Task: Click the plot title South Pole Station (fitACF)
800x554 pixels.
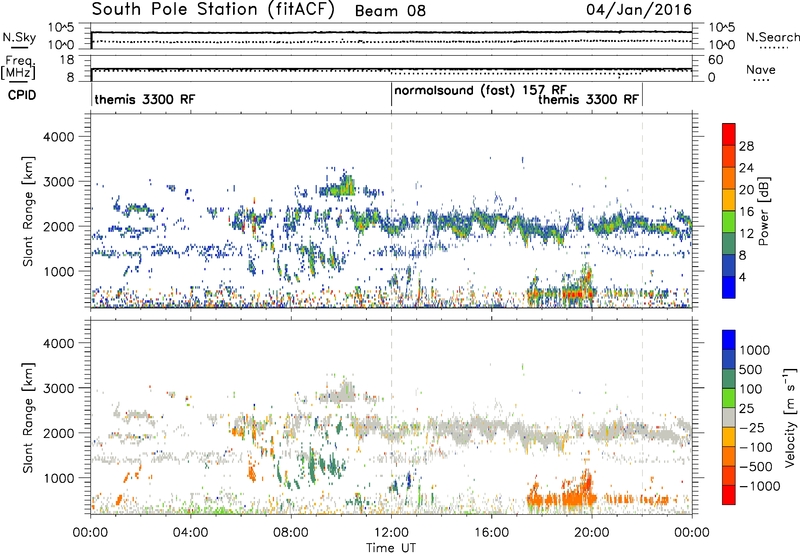Action: [213, 10]
